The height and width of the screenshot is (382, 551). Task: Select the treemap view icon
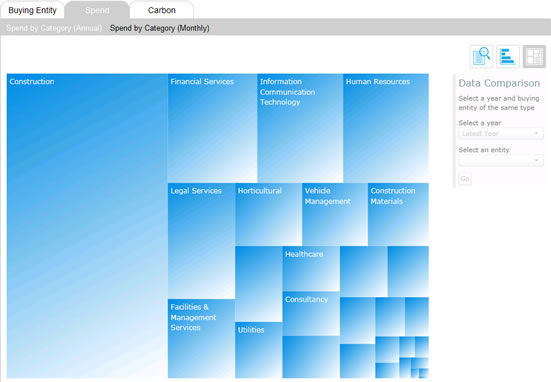534,56
